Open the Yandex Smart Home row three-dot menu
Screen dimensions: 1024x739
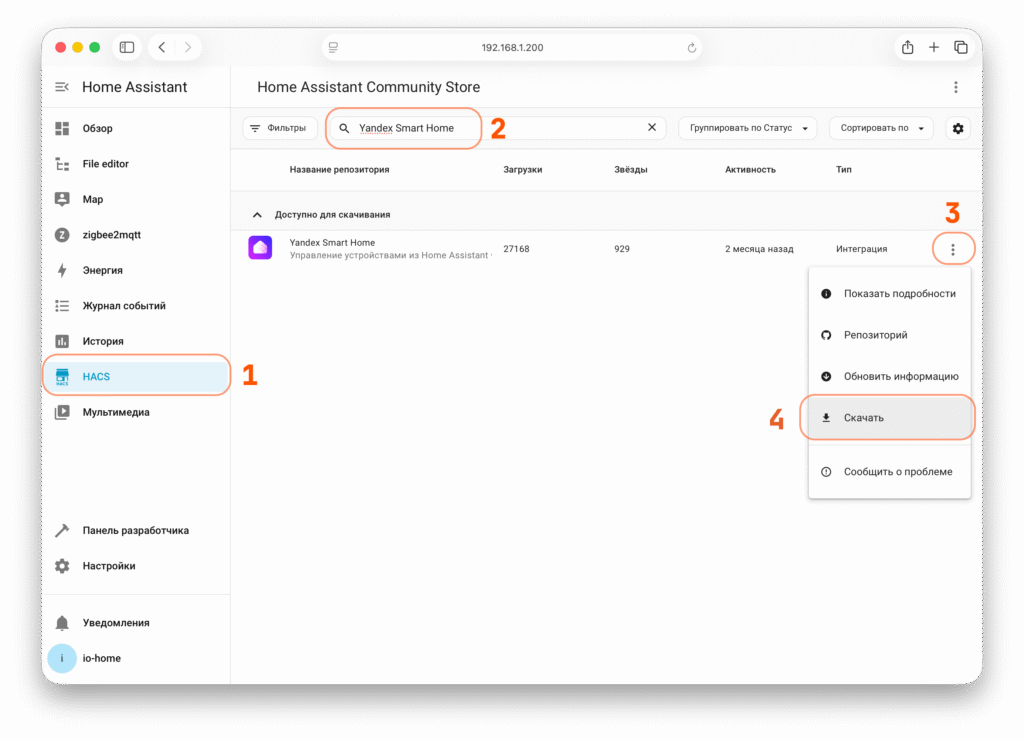(953, 249)
